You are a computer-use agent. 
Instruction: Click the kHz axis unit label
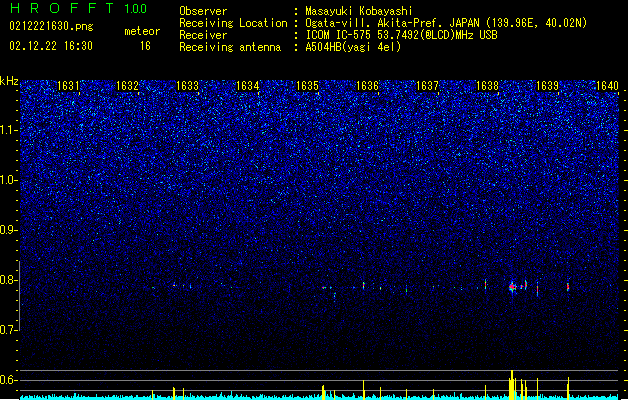[x=9, y=81]
